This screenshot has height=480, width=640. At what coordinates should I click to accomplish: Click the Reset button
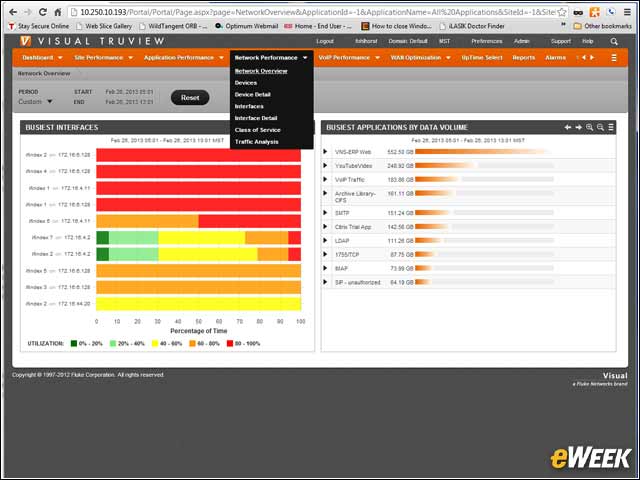coord(190,98)
